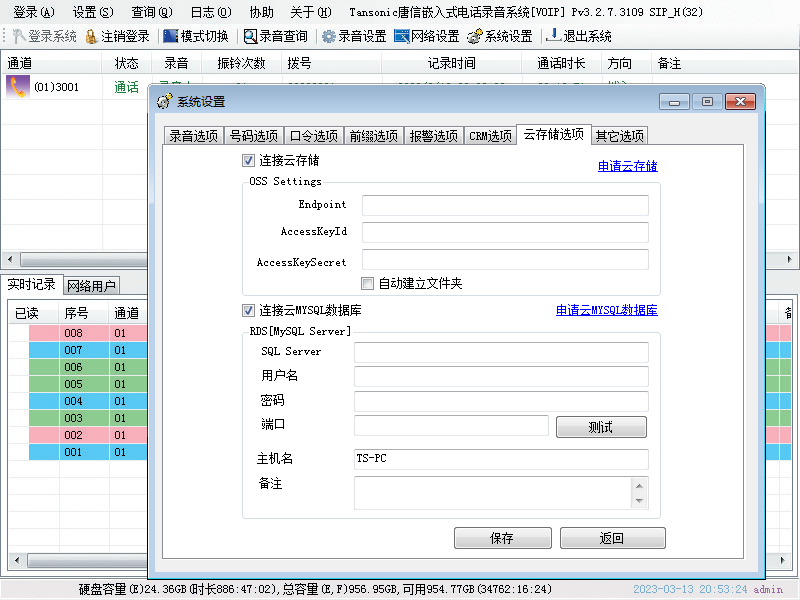Select the 实时记录 tab

pos(31,284)
